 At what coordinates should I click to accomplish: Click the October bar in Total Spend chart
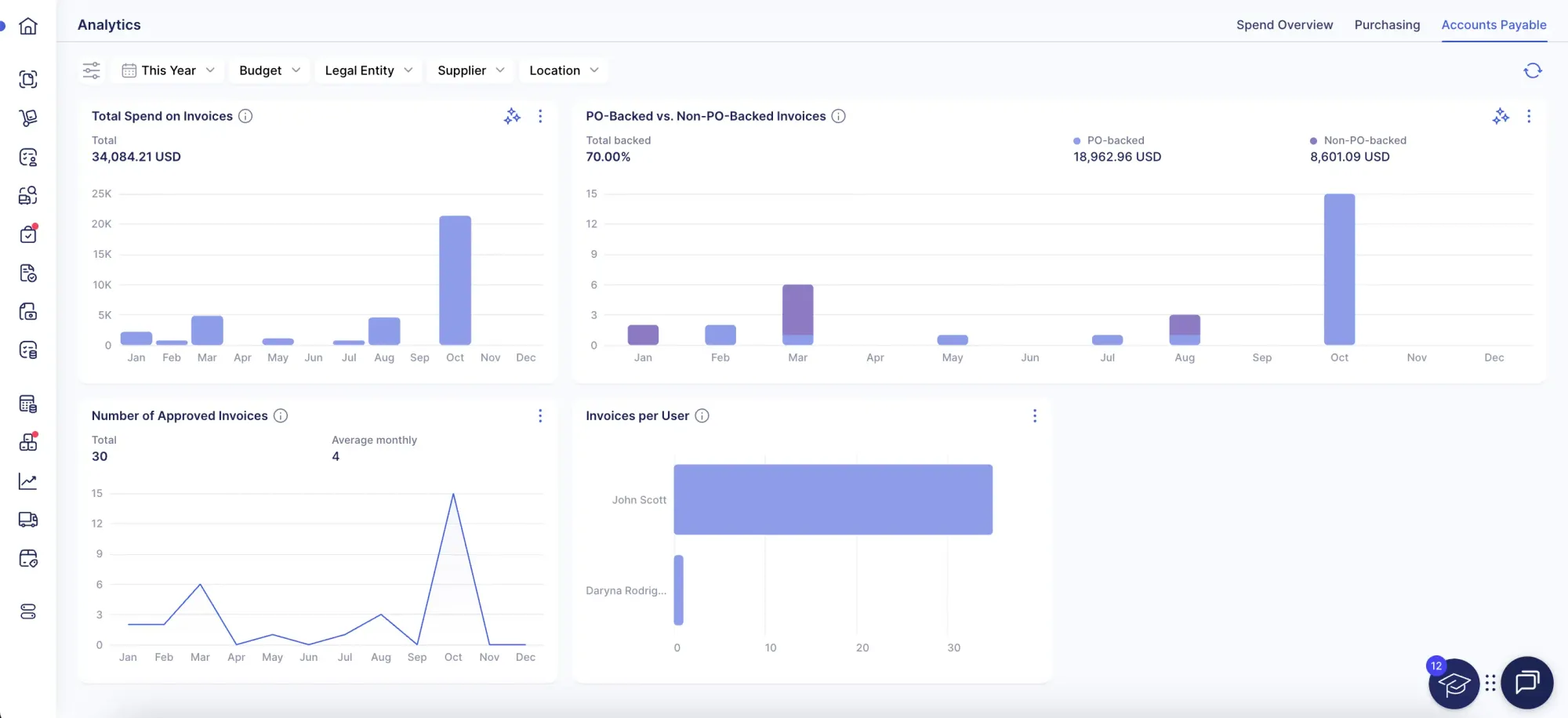pyautogui.click(x=455, y=280)
